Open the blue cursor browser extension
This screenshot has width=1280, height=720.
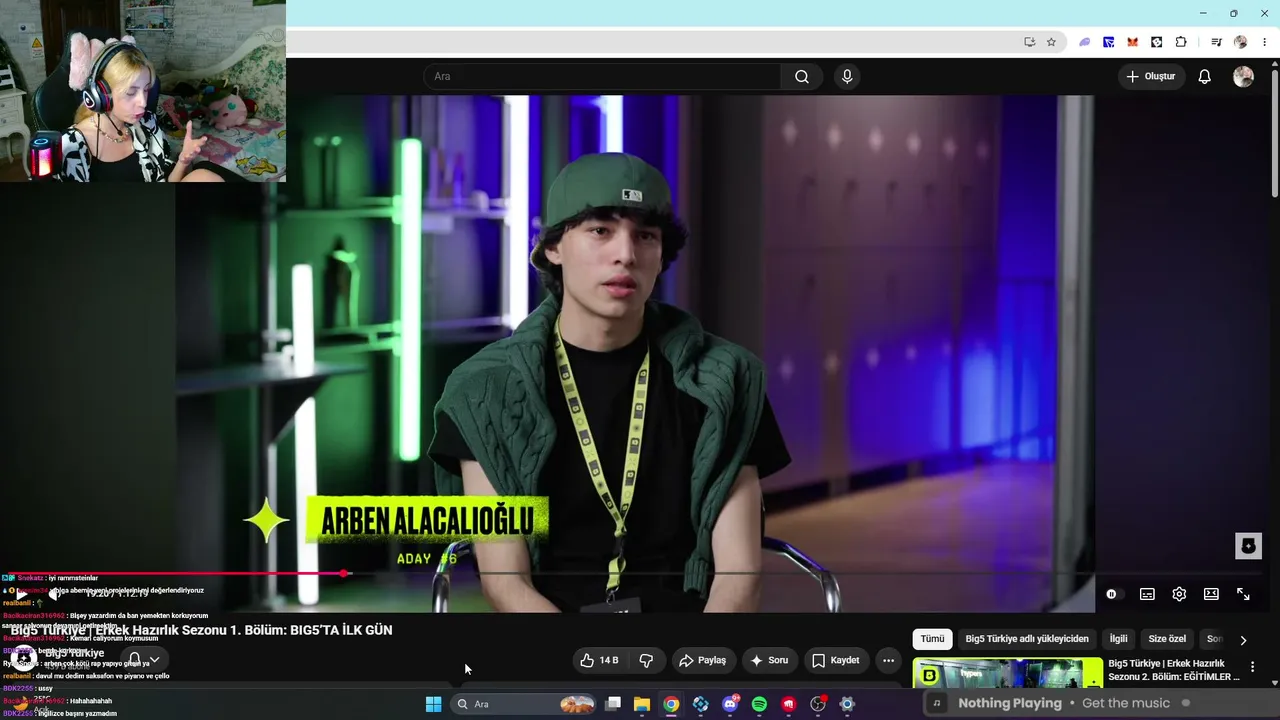tap(1109, 42)
